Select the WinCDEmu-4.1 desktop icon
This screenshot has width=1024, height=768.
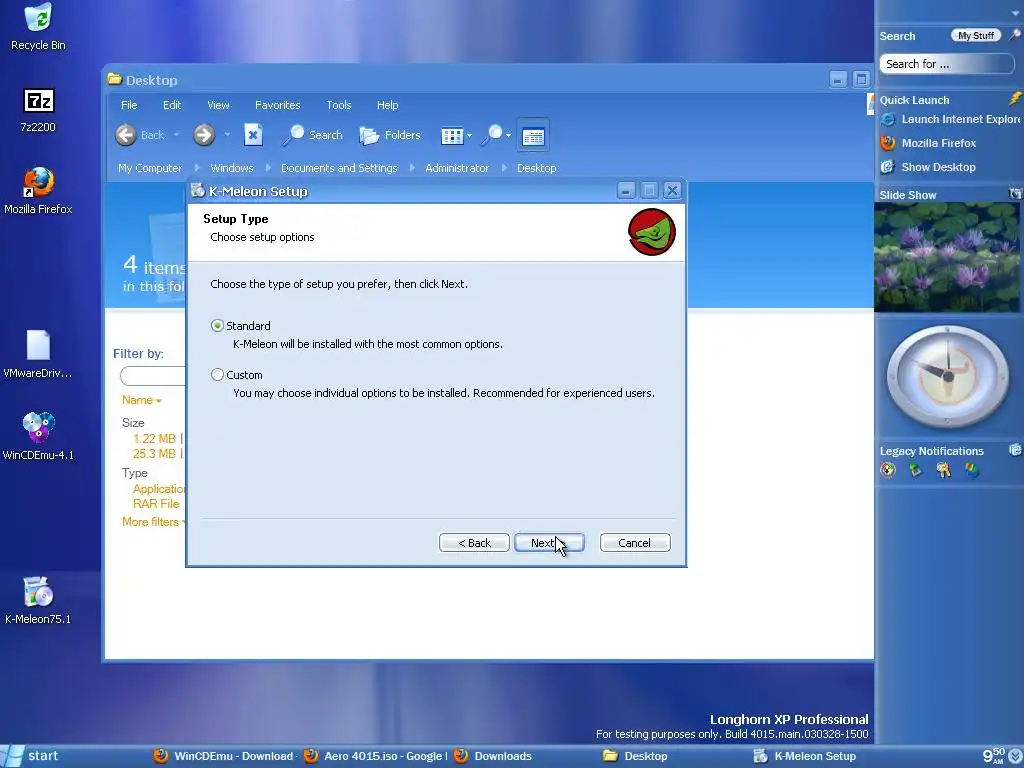click(38, 436)
